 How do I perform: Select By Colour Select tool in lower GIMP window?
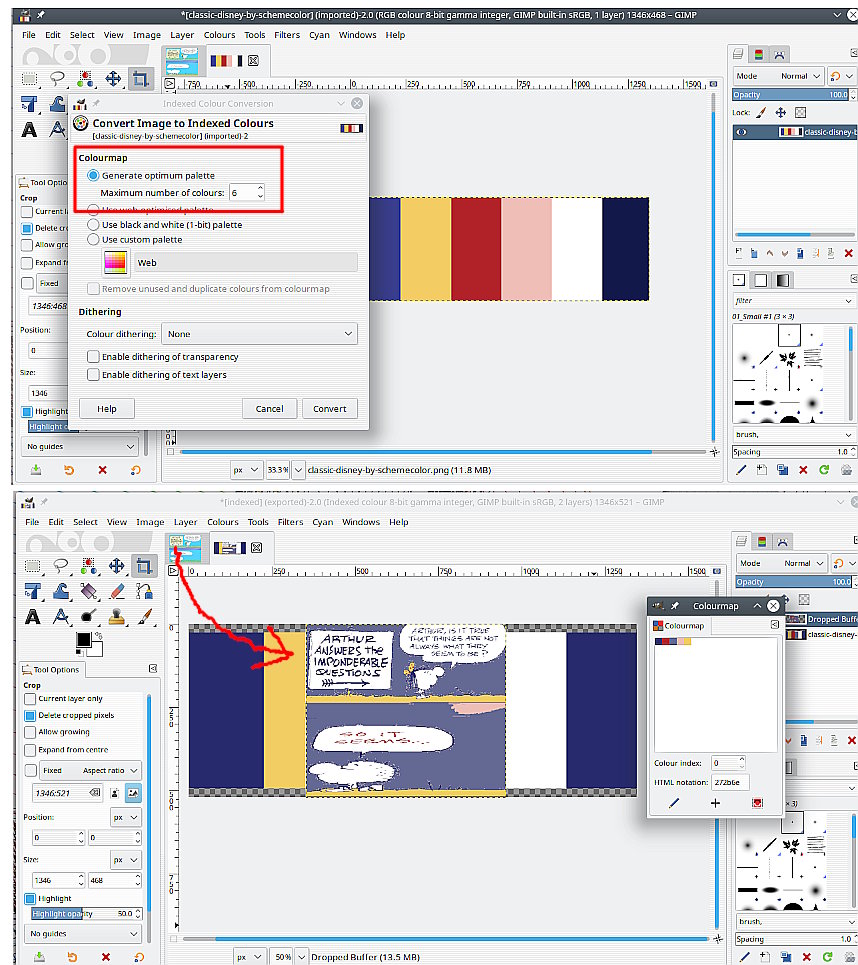click(x=89, y=566)
